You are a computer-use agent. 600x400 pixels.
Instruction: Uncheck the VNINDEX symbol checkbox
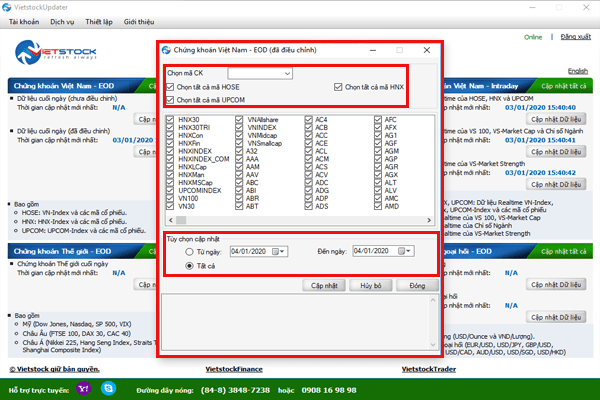click(239, 127)
